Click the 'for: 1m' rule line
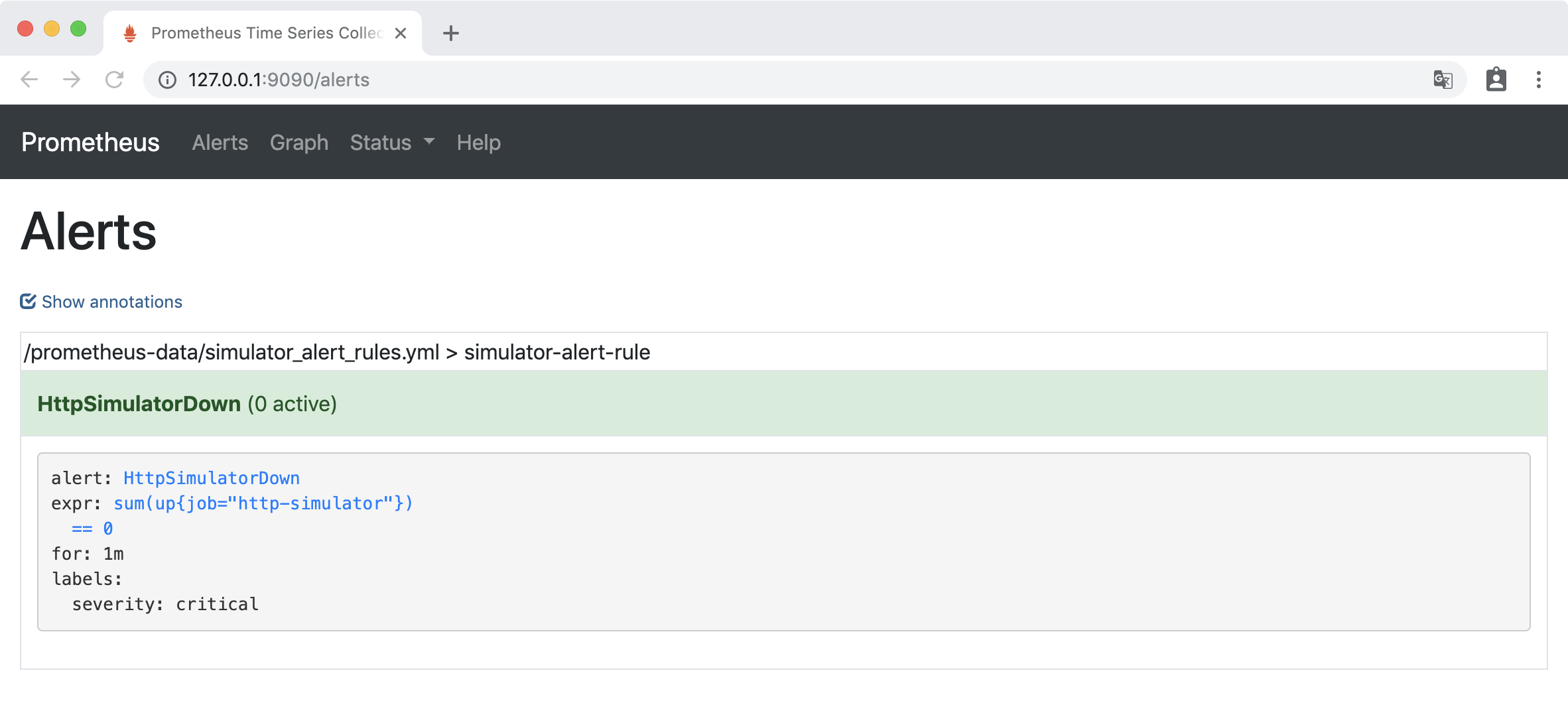This screenshot has width=1568, height=707. pos(88,554)
